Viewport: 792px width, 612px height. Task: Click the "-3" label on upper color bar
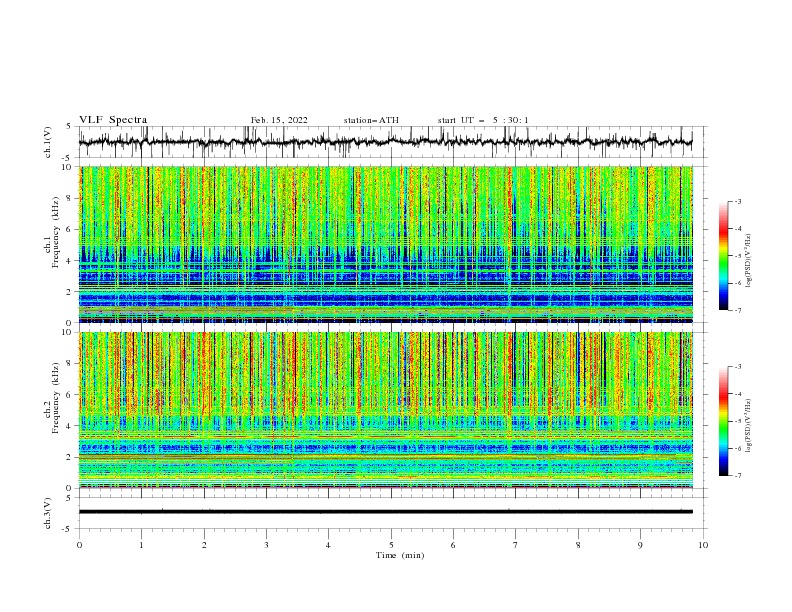(737, 201)
